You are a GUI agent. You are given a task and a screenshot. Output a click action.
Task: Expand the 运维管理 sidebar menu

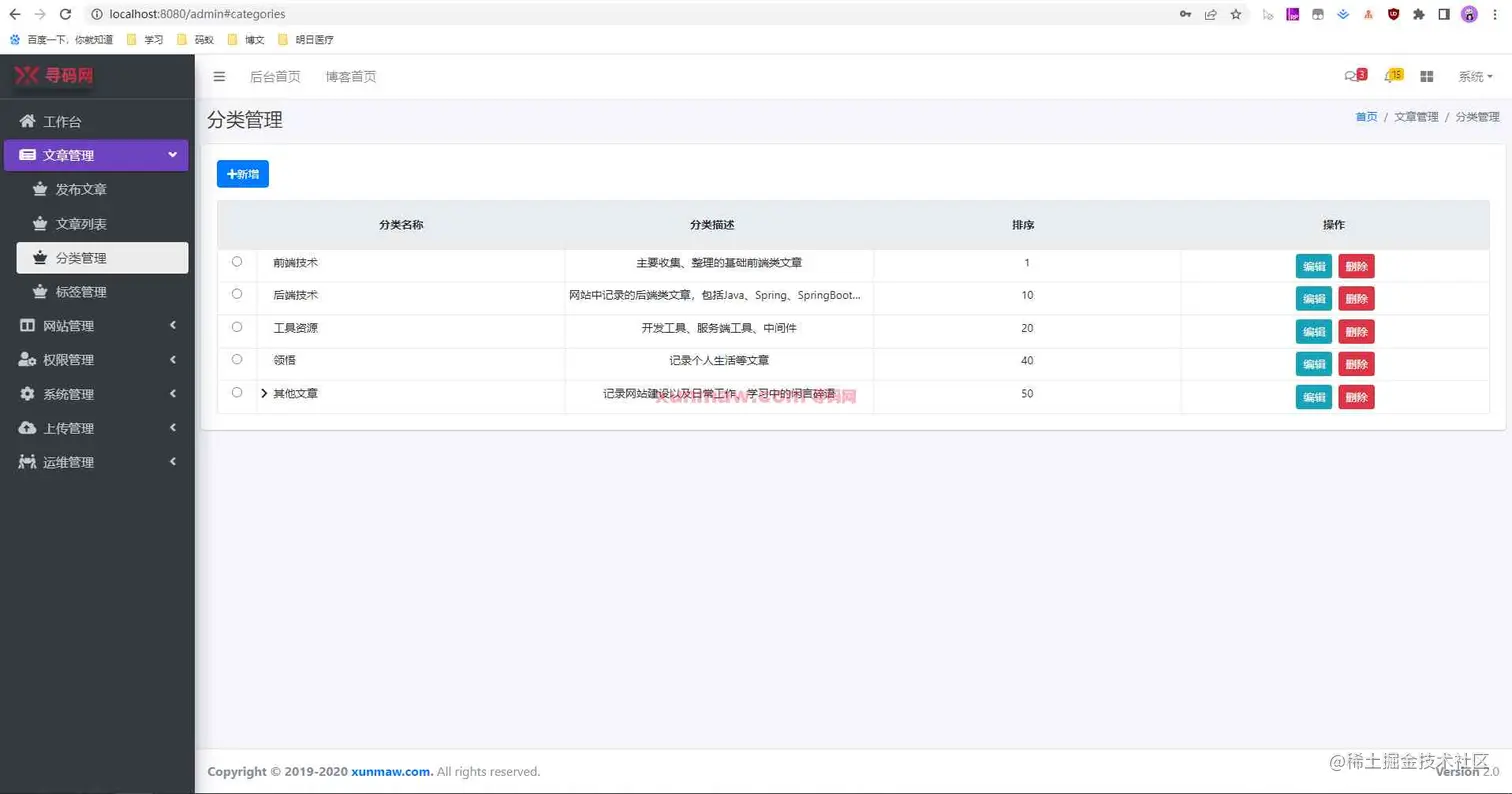coord(96,462)
